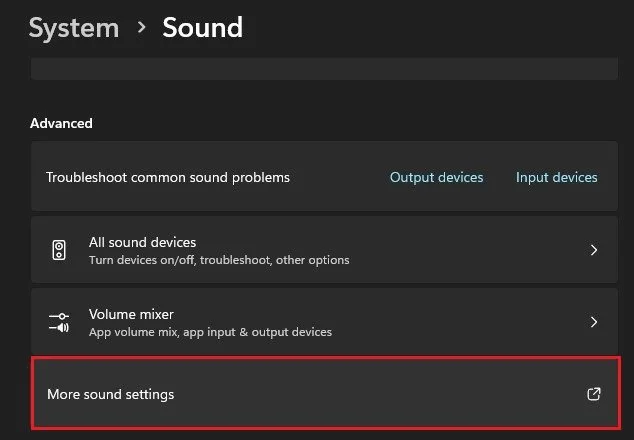This screenshot has height=440, width=634.
Task: Click the external link icon for More sound settings
Action: [593, 394]
